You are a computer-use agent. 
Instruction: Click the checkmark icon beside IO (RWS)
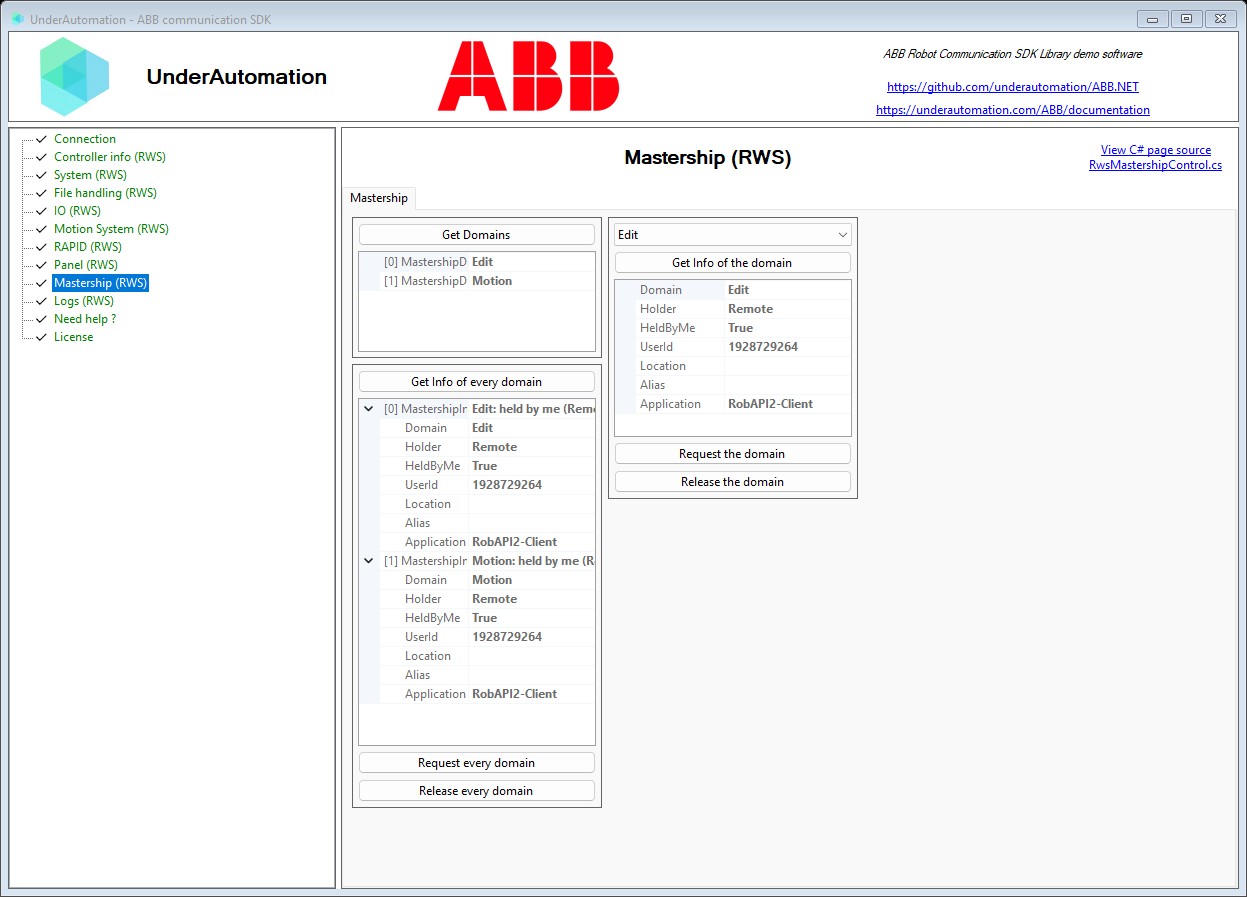click(41, 211)
